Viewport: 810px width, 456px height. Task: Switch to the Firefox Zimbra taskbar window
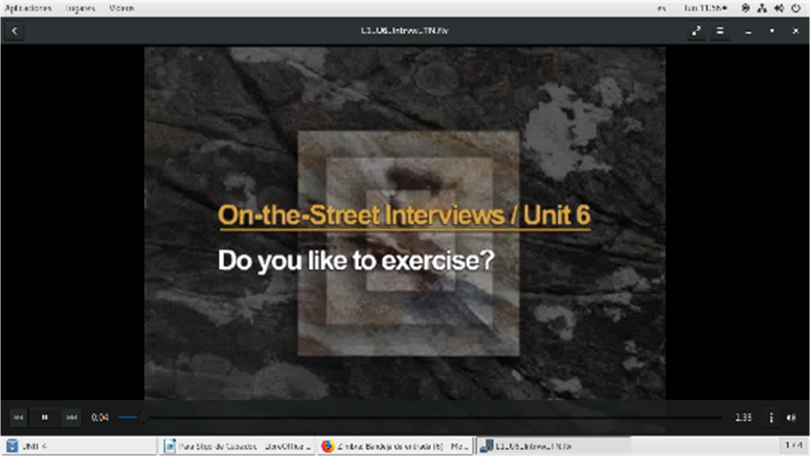395,445
